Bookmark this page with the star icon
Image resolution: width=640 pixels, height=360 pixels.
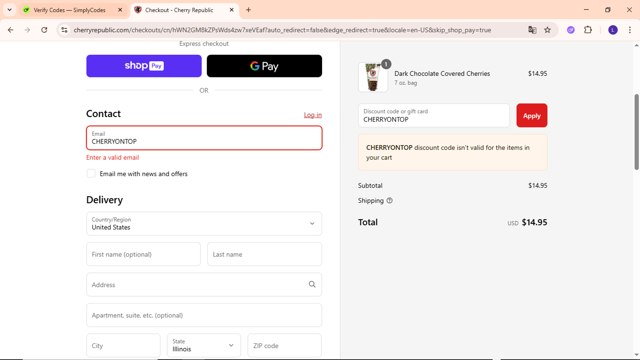[x=547, y=30]
